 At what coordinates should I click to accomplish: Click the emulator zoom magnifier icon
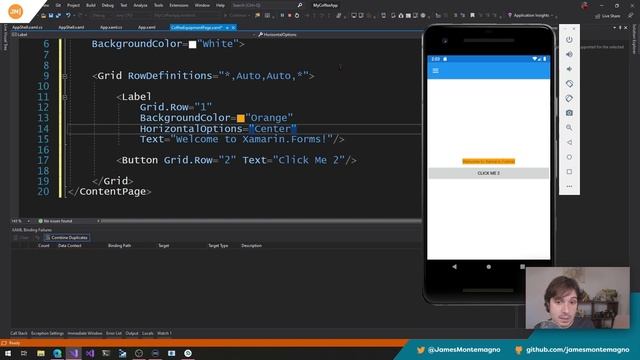tap(569, 127)
